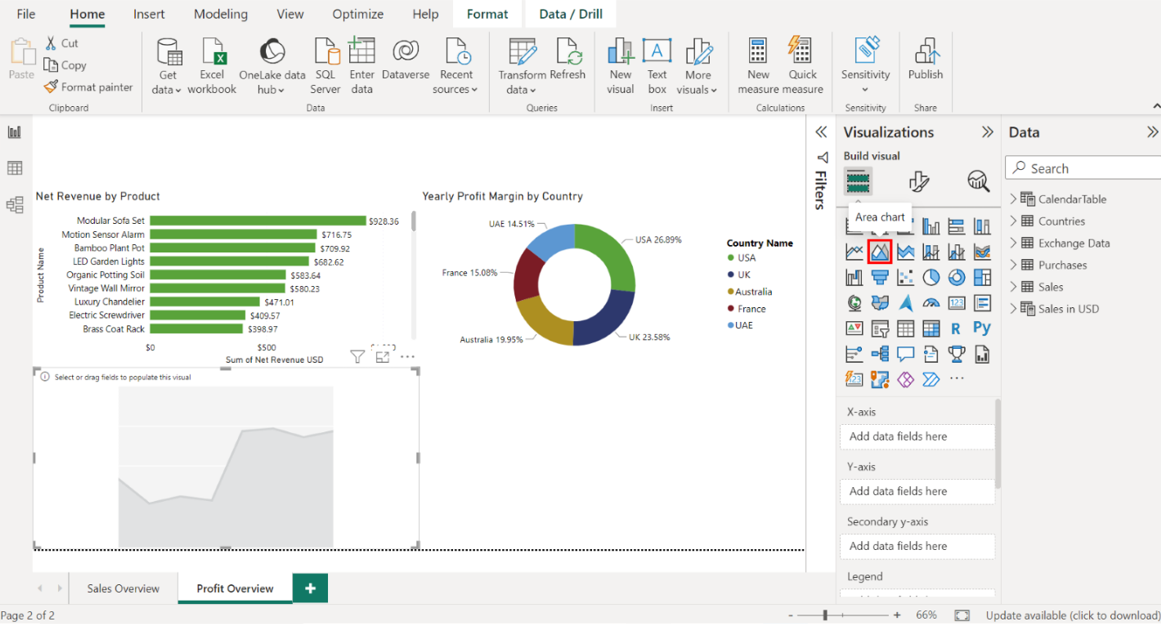Click the filter icon on visual header
Screen dimensions: 1161x624
(x=357, y=356)
